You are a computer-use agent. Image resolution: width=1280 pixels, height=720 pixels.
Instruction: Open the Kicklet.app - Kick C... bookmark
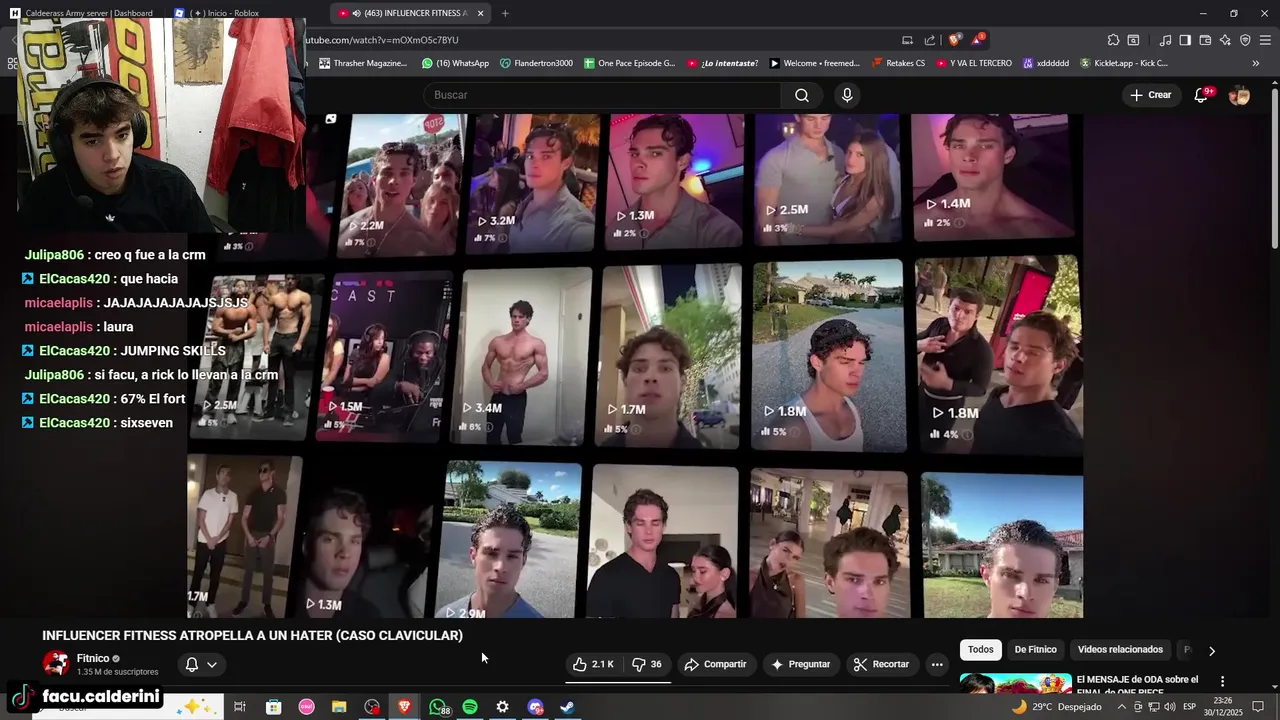point(1123,63)
